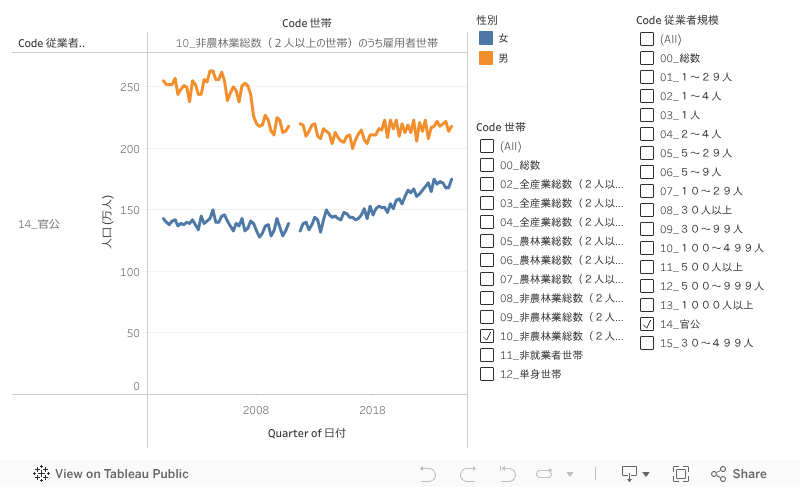Click the Quarter of 日付 axis title
The image size is (800, 487).
pos(307,433)
